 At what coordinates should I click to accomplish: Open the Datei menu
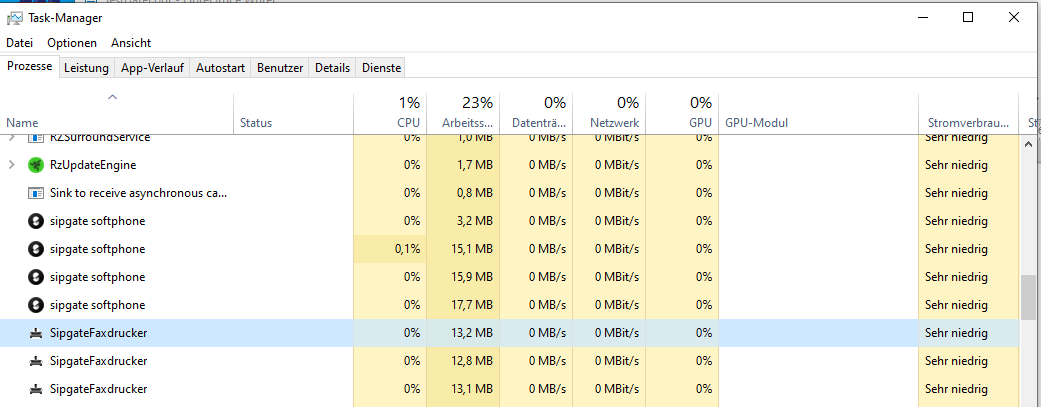pos(20,43)
